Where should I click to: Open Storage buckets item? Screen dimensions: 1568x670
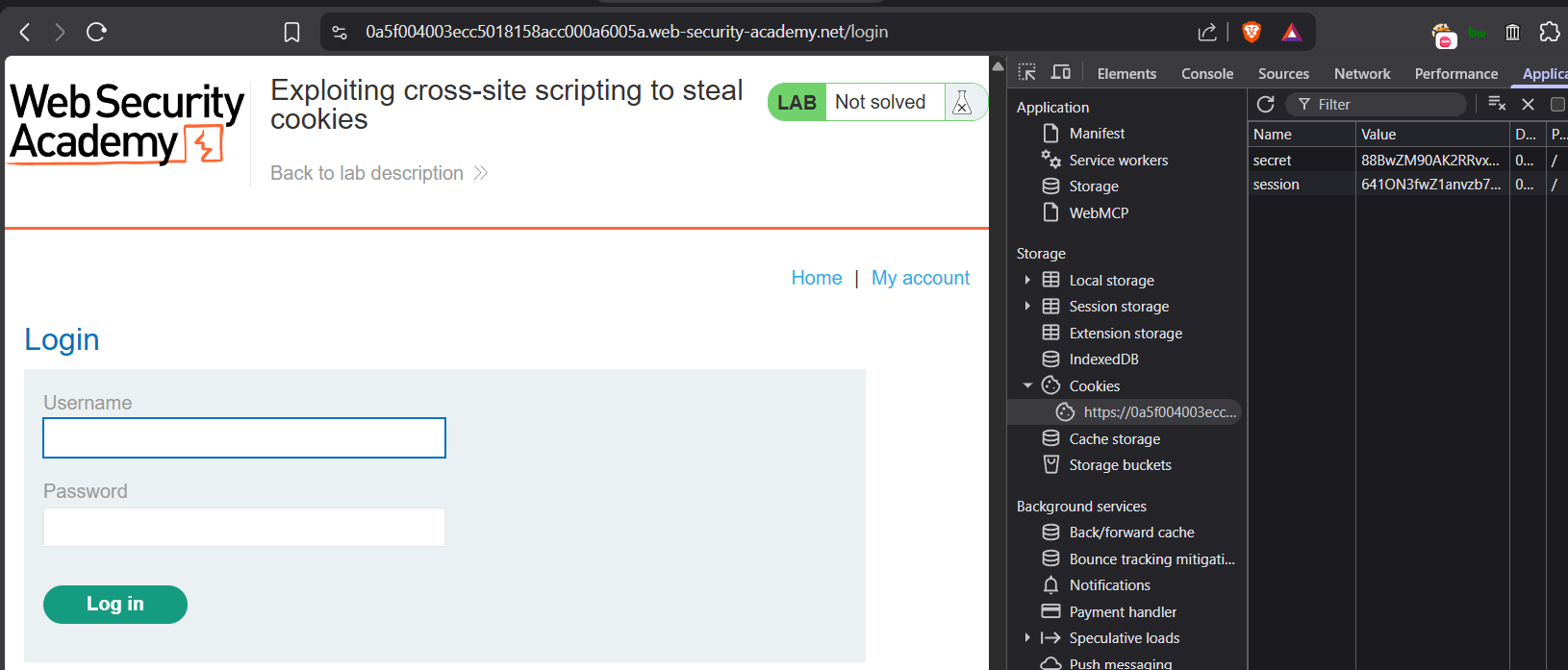point(1120,464)
